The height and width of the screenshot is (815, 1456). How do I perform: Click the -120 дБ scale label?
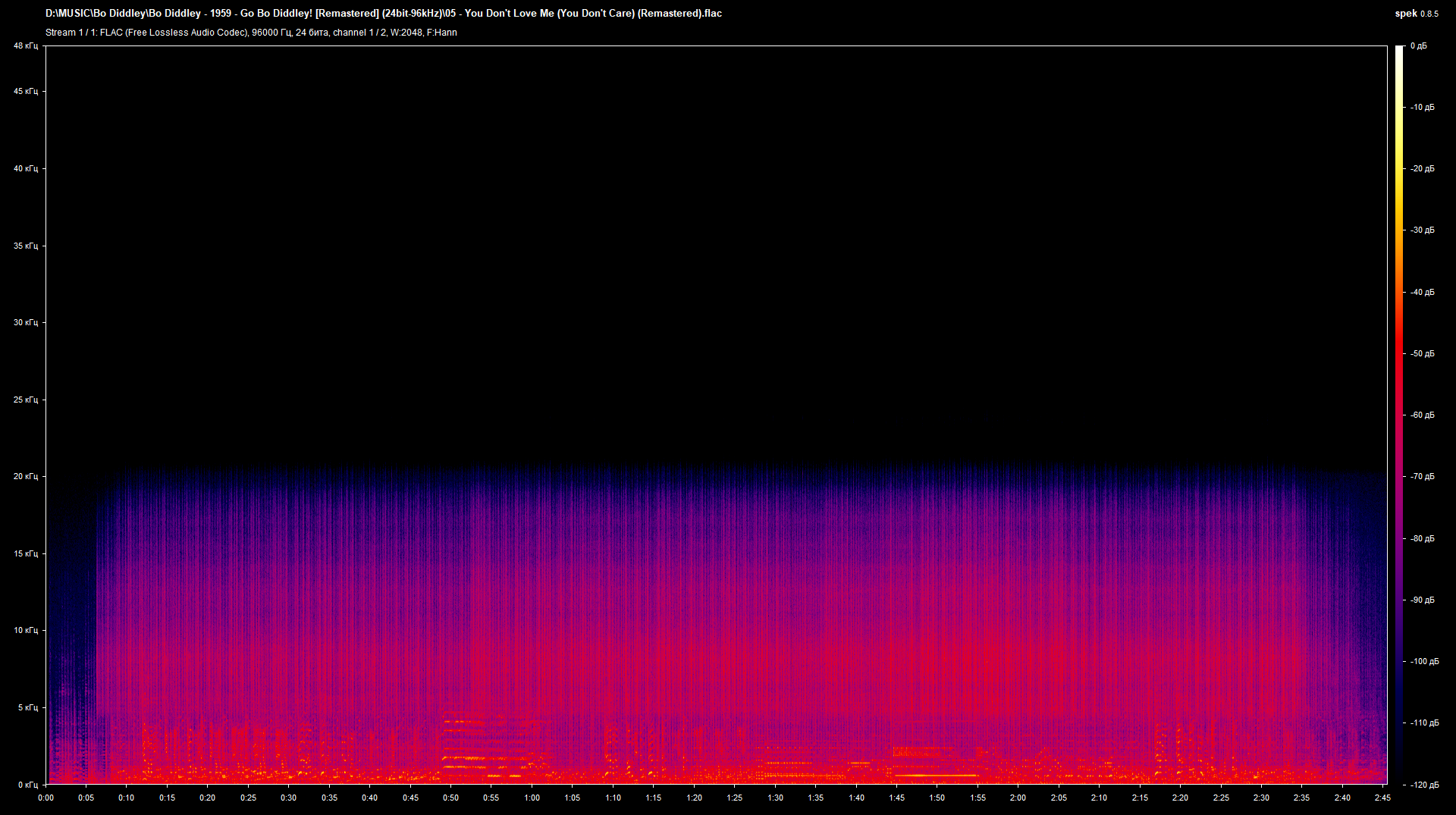(1424, 785)
